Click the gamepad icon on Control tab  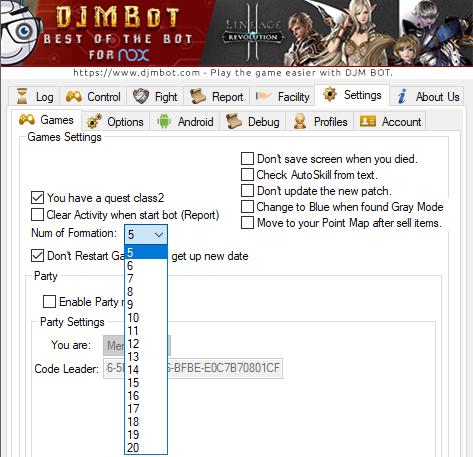74,97
